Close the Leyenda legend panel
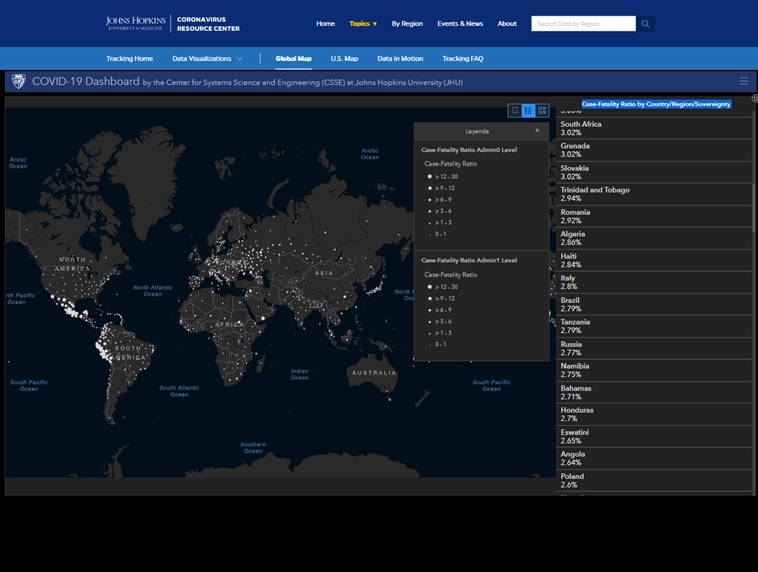Image resolution: width=758 pixels, height=572 pixels. tap(537, 131)
